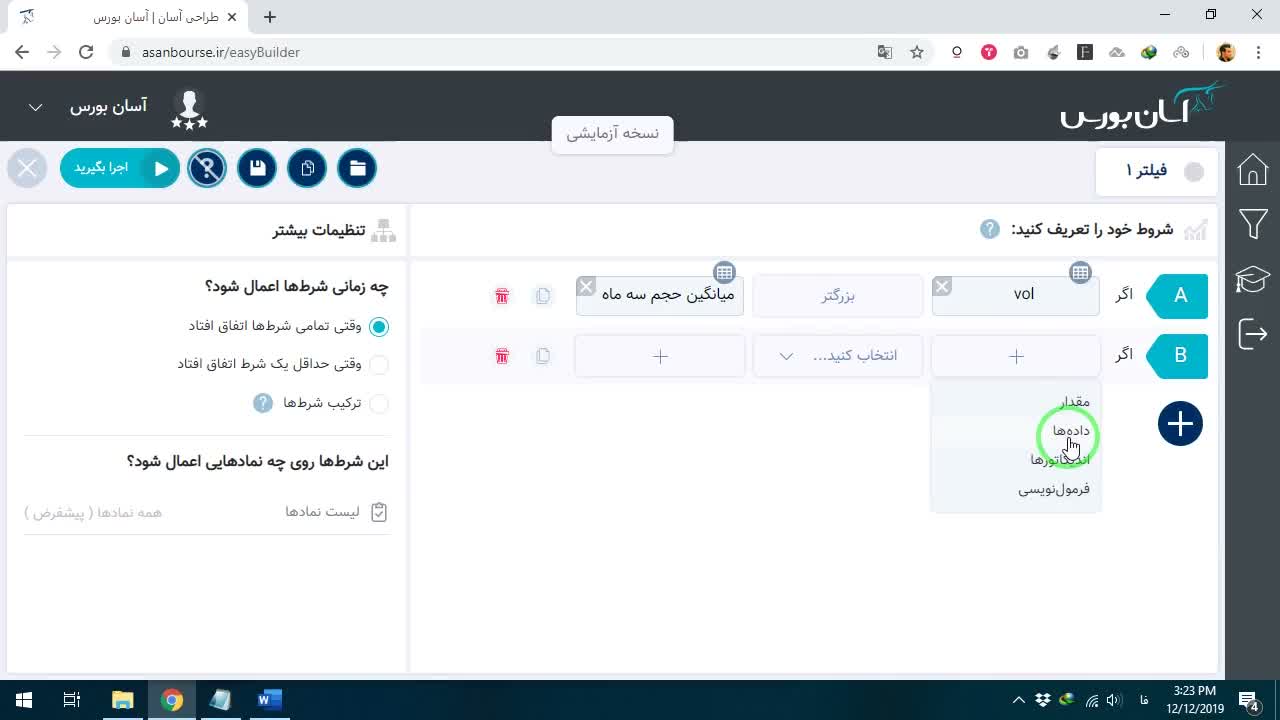This screenshot has width=1280, height=720.
Task: Duplicate row B using copy icon
Action: click(543, 356)
